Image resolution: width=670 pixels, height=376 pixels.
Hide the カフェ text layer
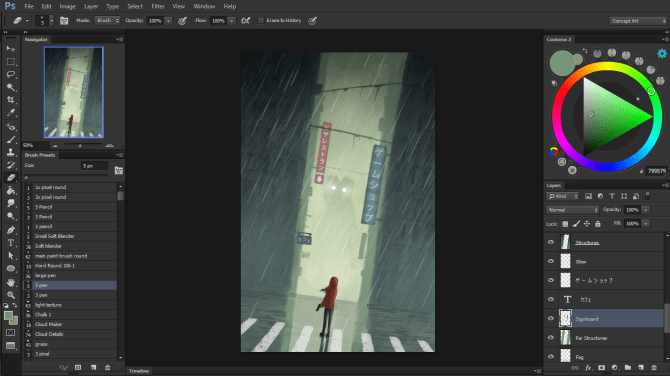point(551,300)
